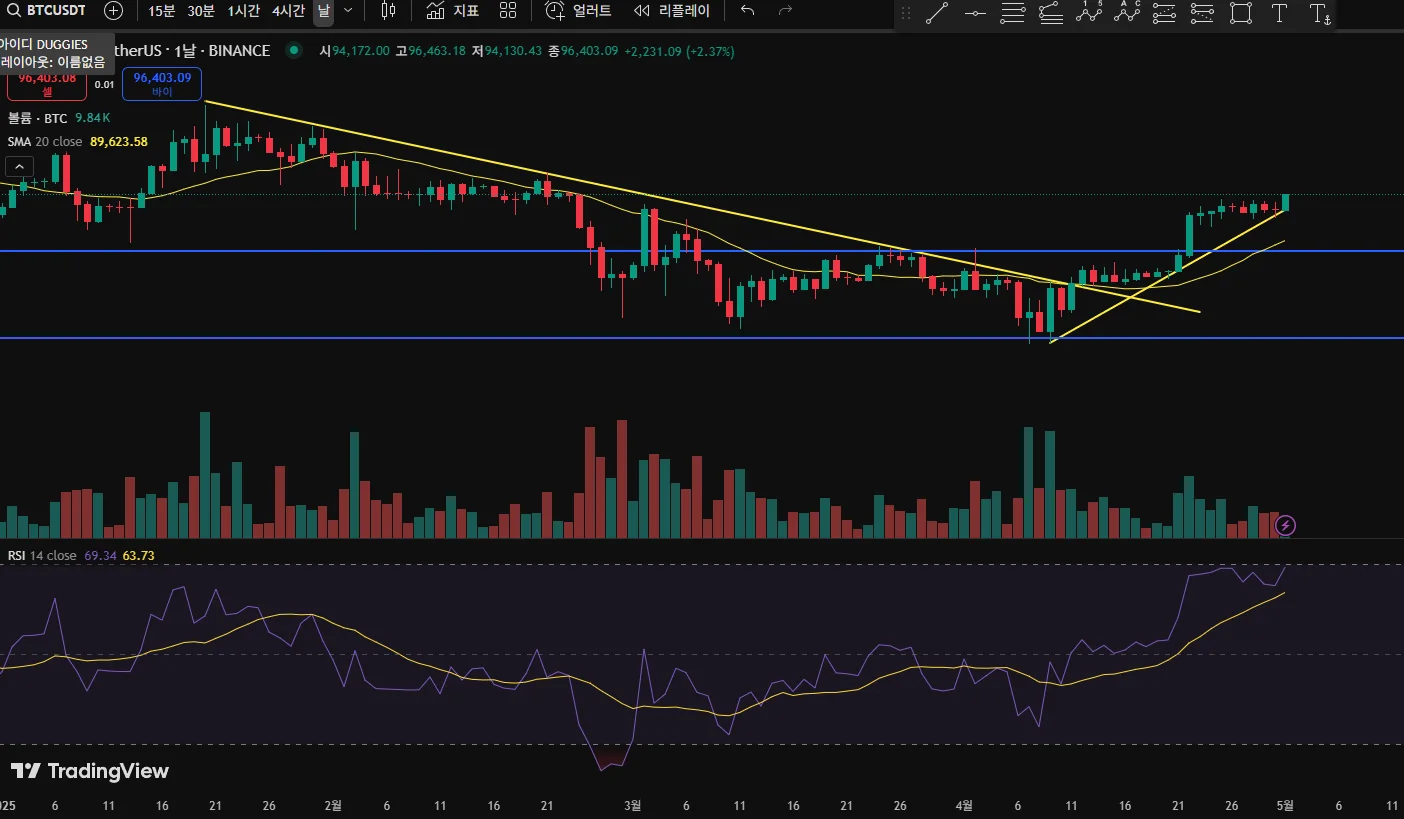Collapse the indicator legend with chevron button
Viewport: 1404px width, 819px height.
(x=20, y=167)
